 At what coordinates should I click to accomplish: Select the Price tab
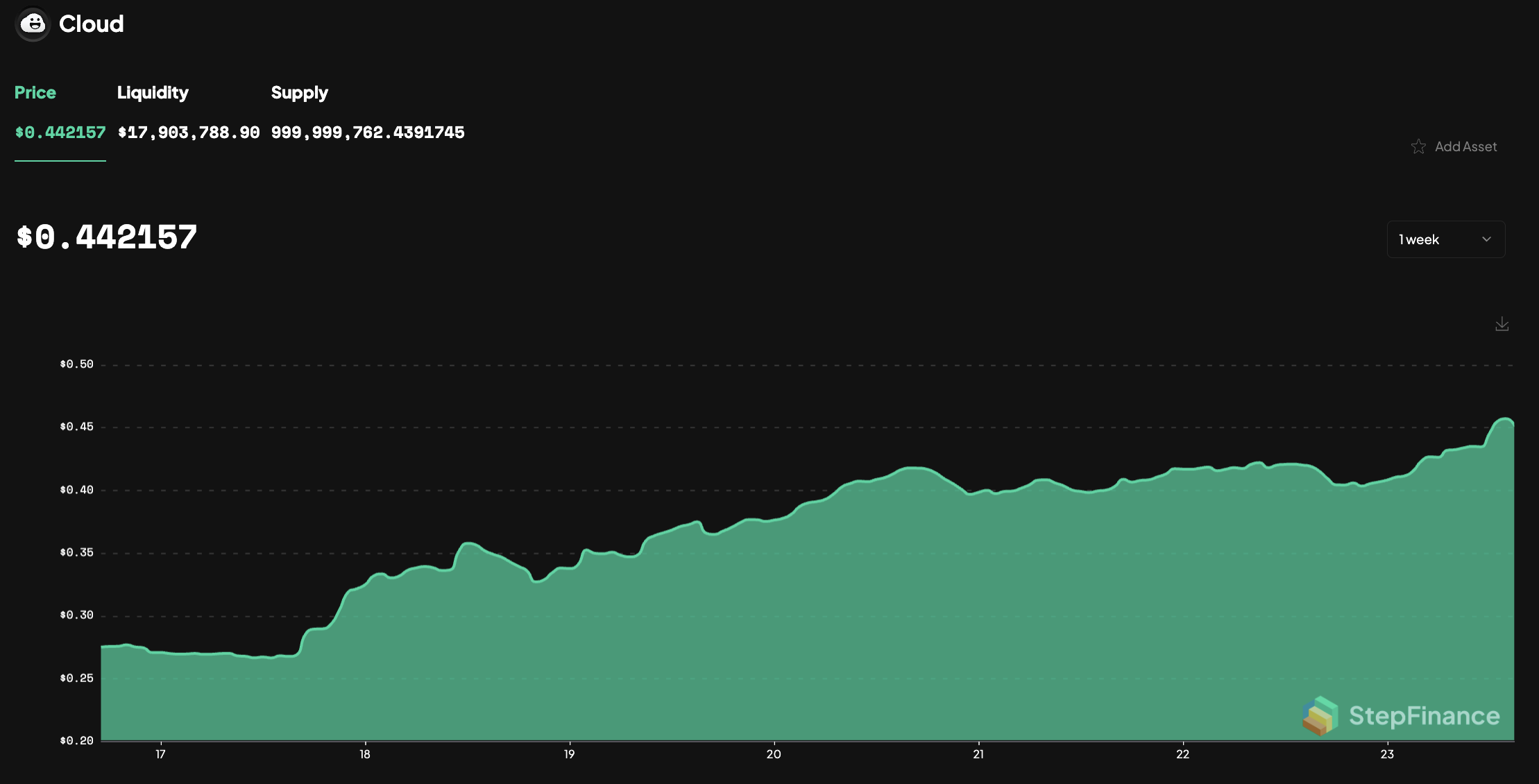click(x=35, y=92)
